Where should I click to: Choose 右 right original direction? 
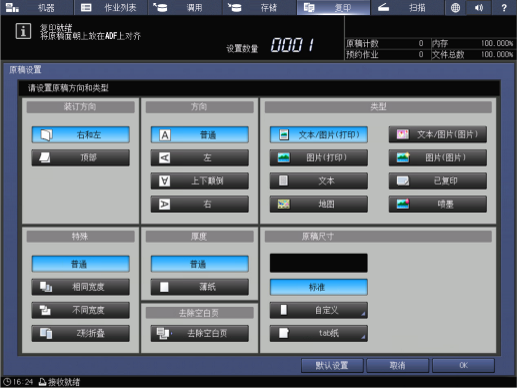(x=200, y=204)
